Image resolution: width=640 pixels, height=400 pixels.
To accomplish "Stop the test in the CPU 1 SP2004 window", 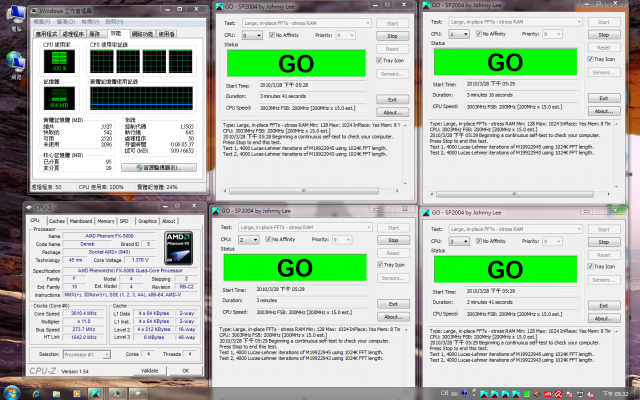I will click(x=604, y=35).
